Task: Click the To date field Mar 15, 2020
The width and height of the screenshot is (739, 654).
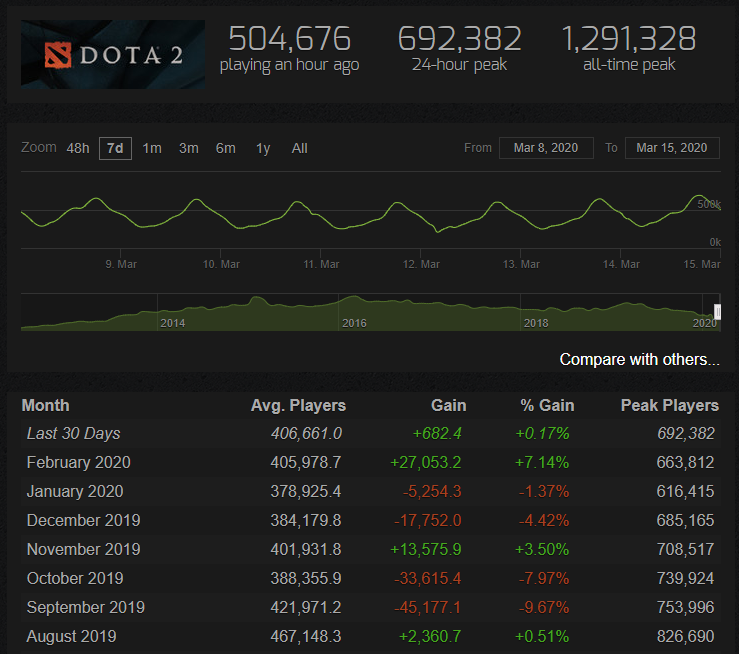Action: (672, 148)
